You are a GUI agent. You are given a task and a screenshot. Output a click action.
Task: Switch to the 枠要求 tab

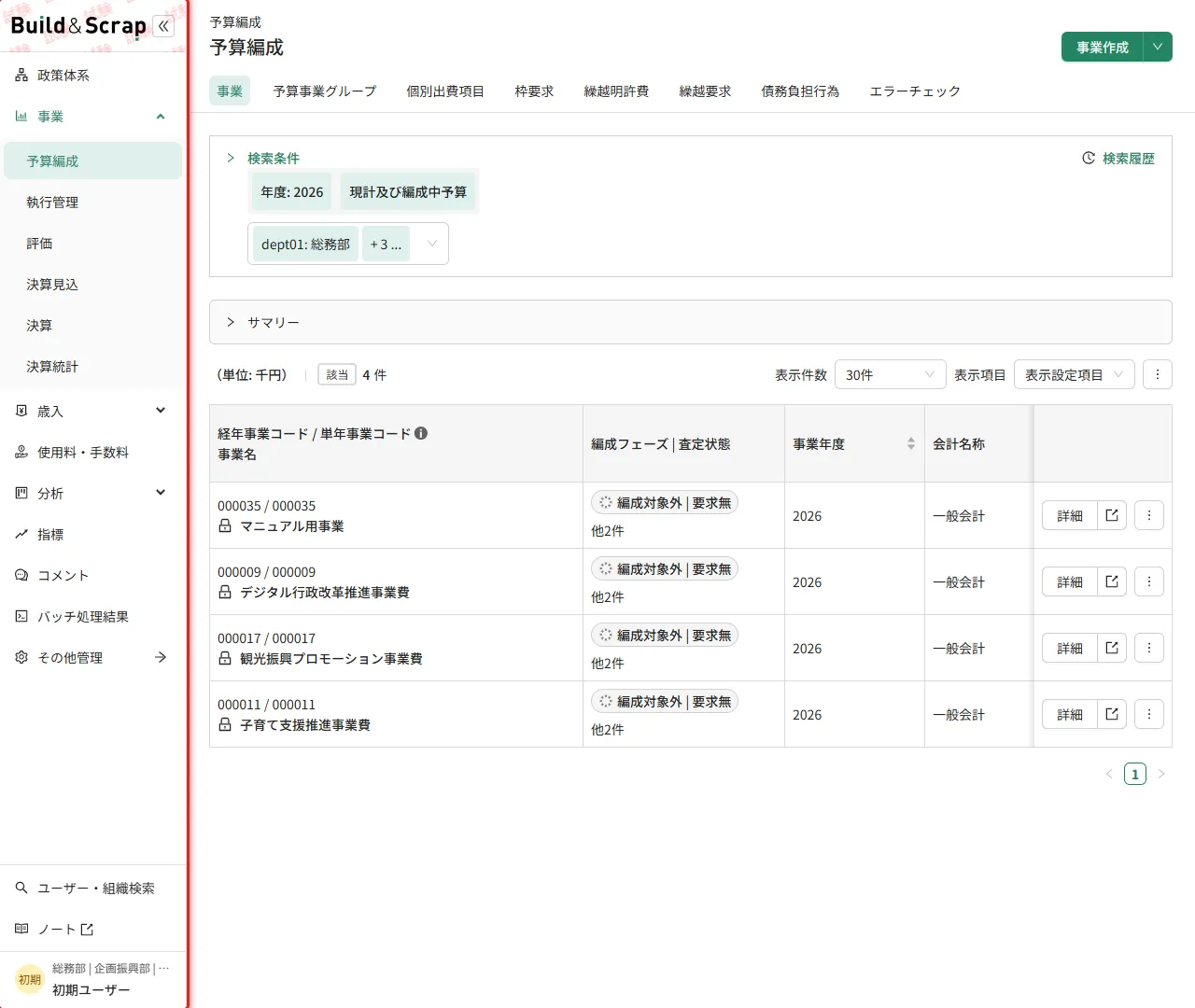pyautogui.click(x=534, y=91)
